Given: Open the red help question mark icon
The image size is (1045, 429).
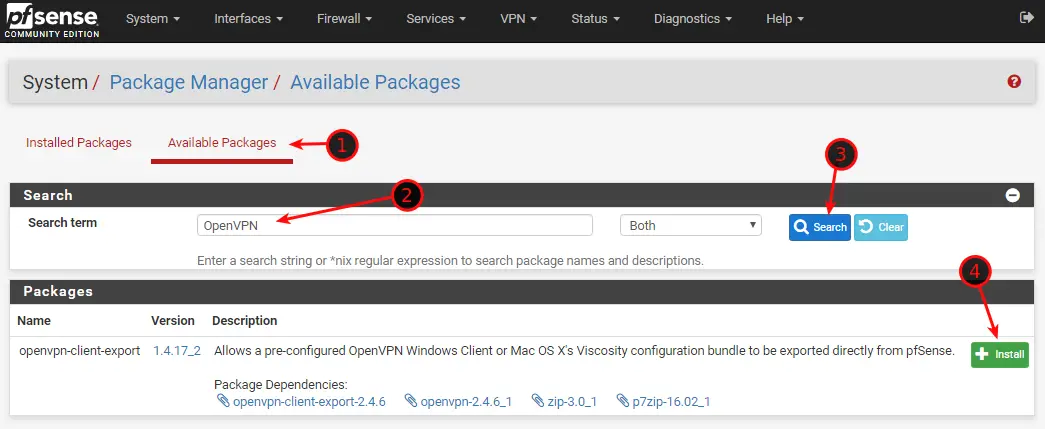Looking at the screenshot, I should 1014,82.
